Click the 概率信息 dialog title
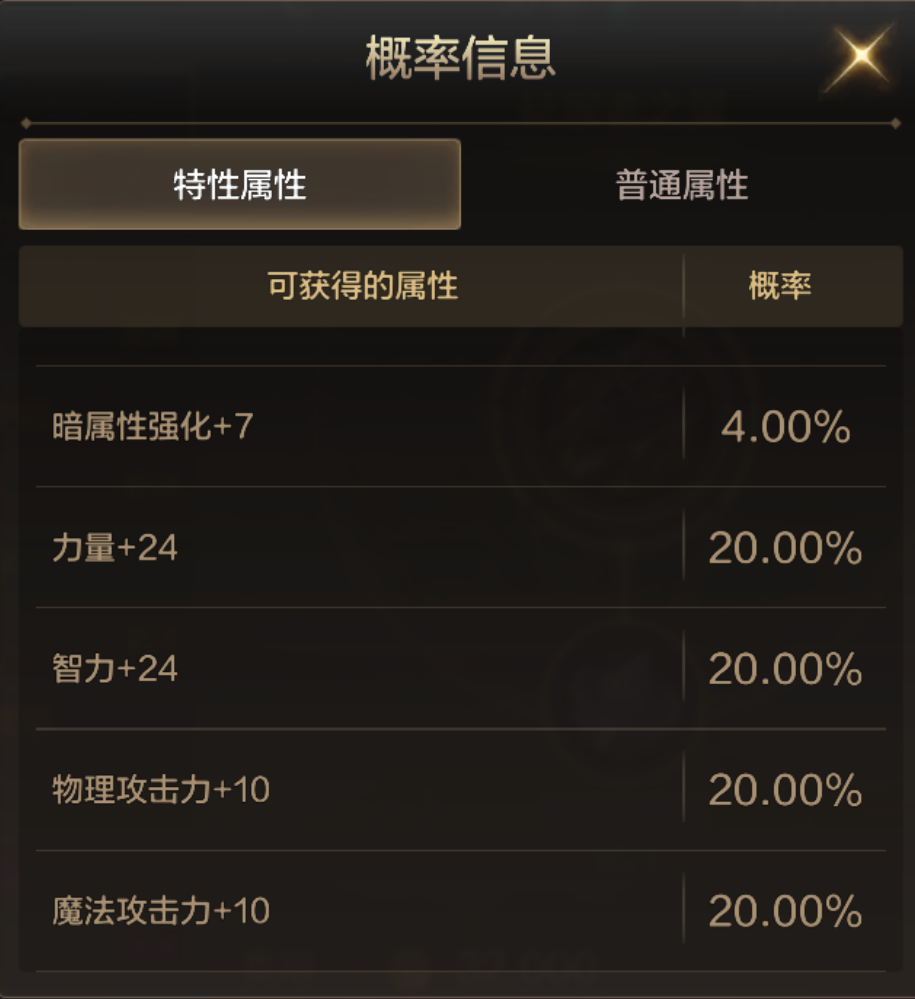Viewport: 915px width, 999px height. [x=460, y=58]
